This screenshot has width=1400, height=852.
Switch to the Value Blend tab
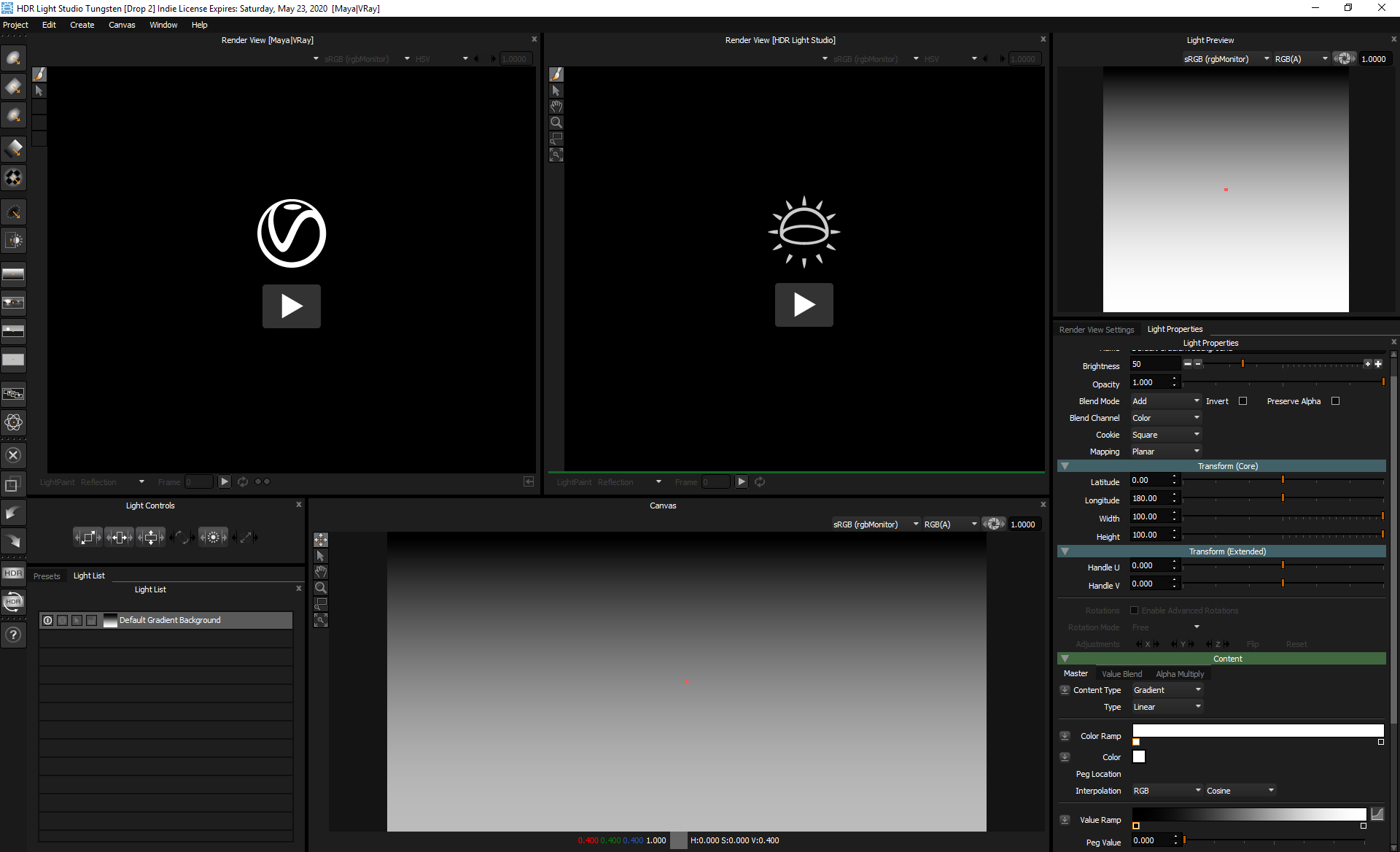pyautogui.click(x=1121, y=674)
